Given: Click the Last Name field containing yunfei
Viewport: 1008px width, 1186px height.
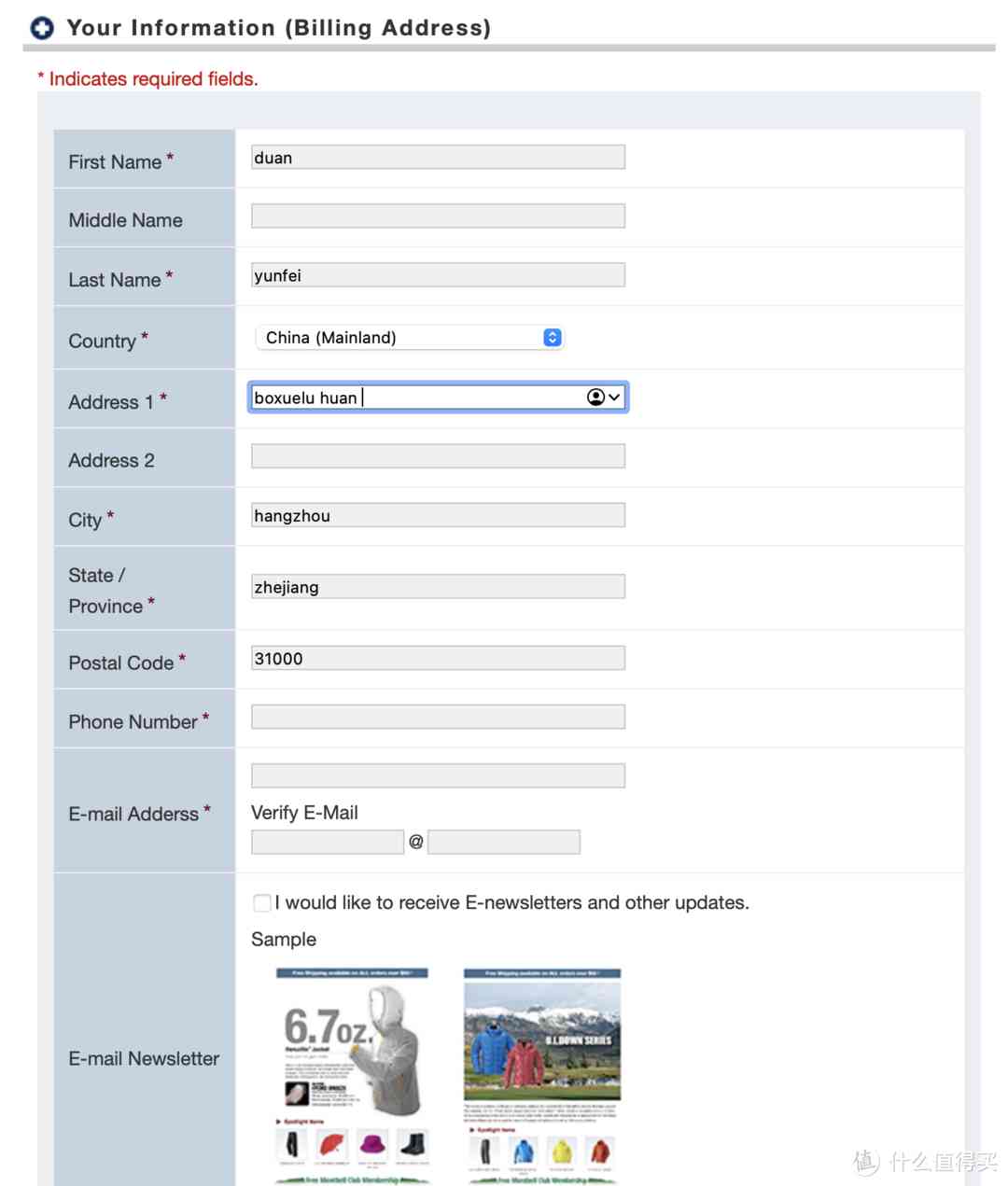Looking at the screenshot, I should pos(438,275).
